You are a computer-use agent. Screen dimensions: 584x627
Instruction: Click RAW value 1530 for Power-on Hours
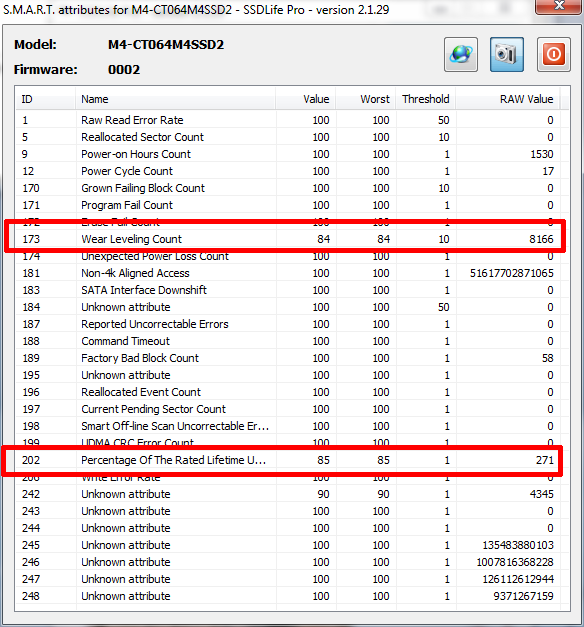pos(542,154)
